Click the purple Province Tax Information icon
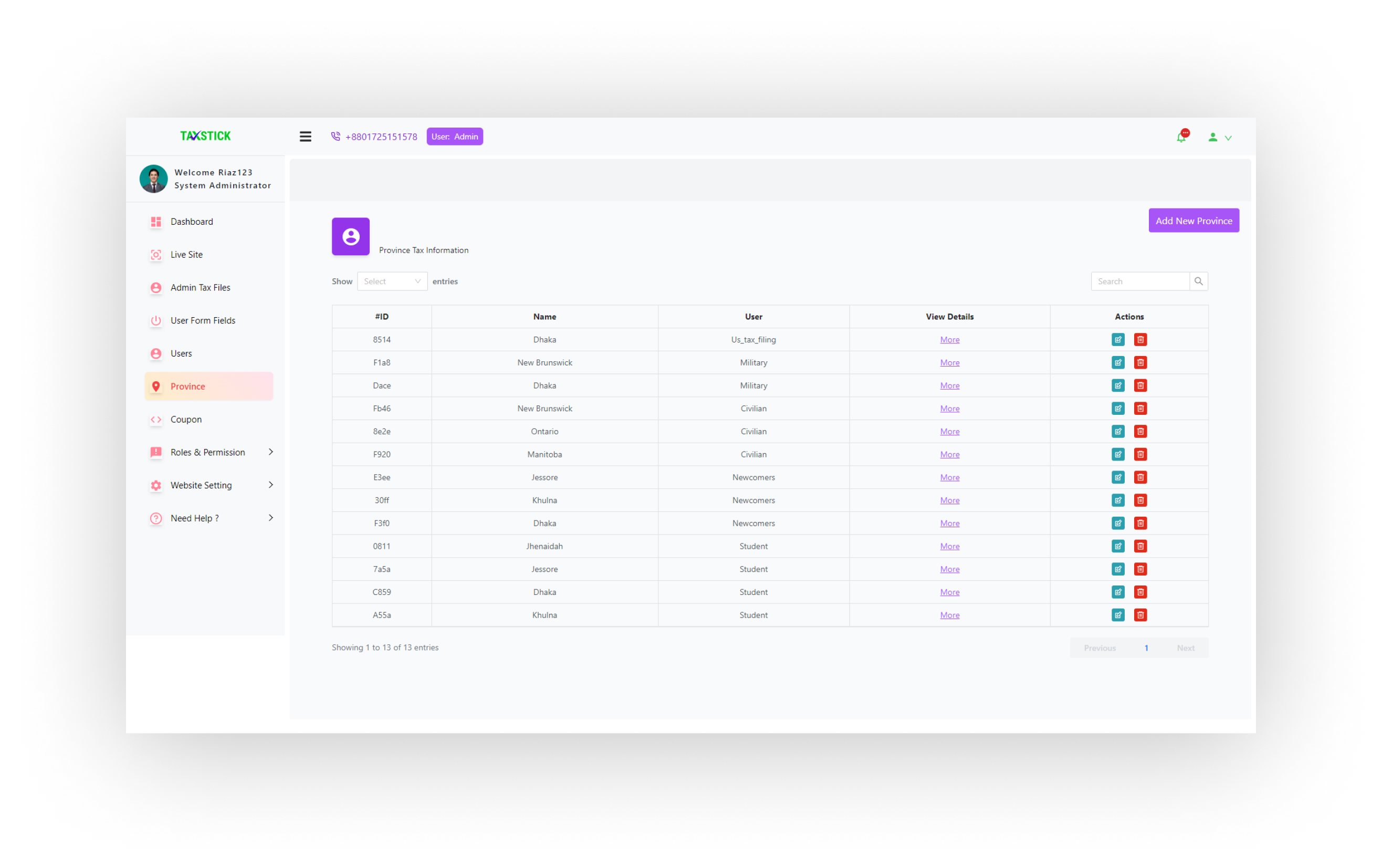The image size is (1382, 868). point(351,236)
